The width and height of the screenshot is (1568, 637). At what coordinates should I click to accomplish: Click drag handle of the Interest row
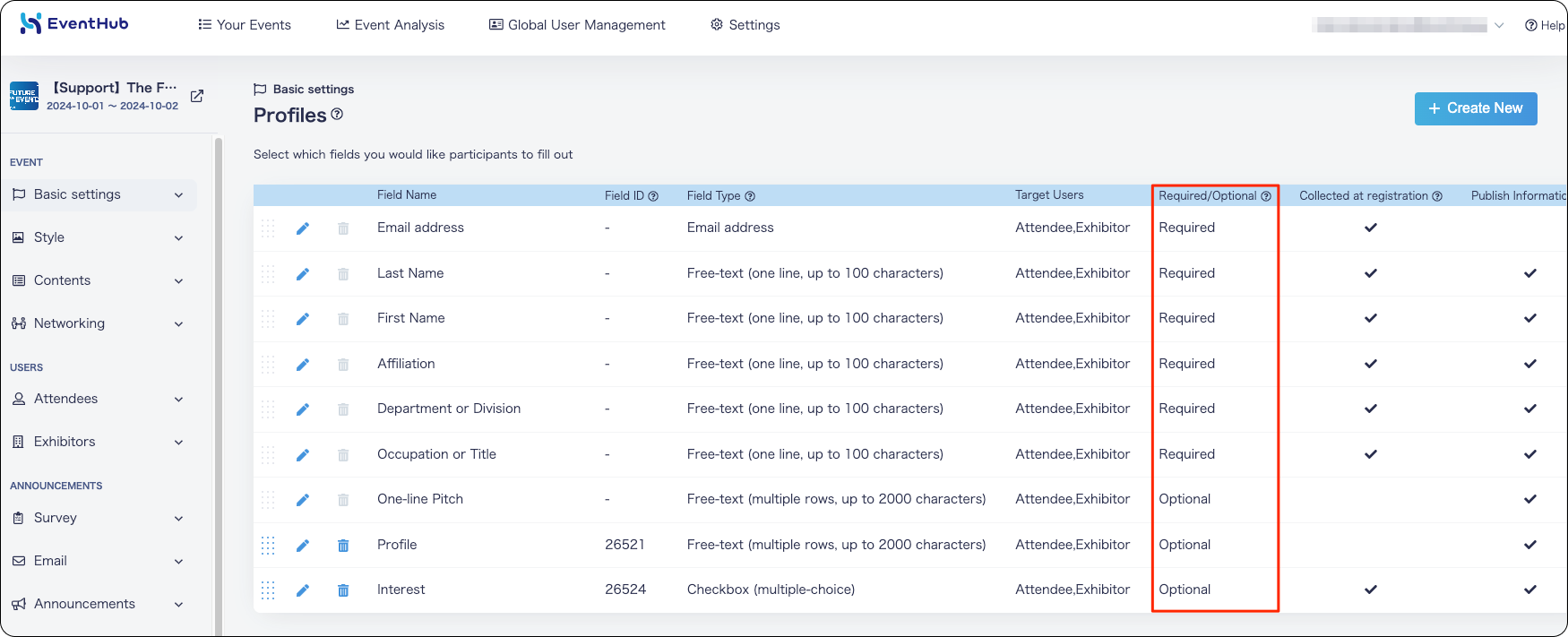(268, 590)
